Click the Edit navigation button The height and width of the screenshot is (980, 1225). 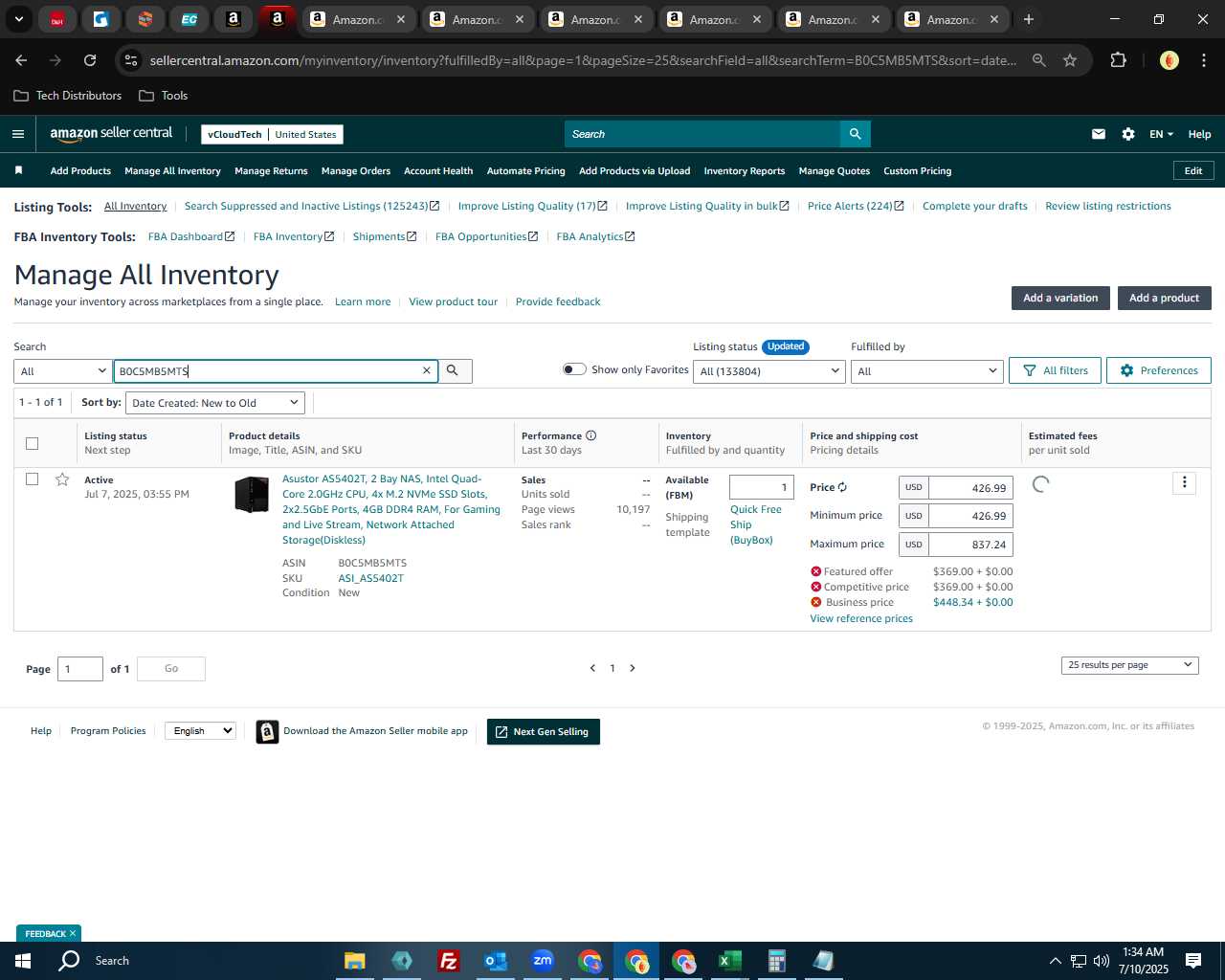tap(1193, 170)
